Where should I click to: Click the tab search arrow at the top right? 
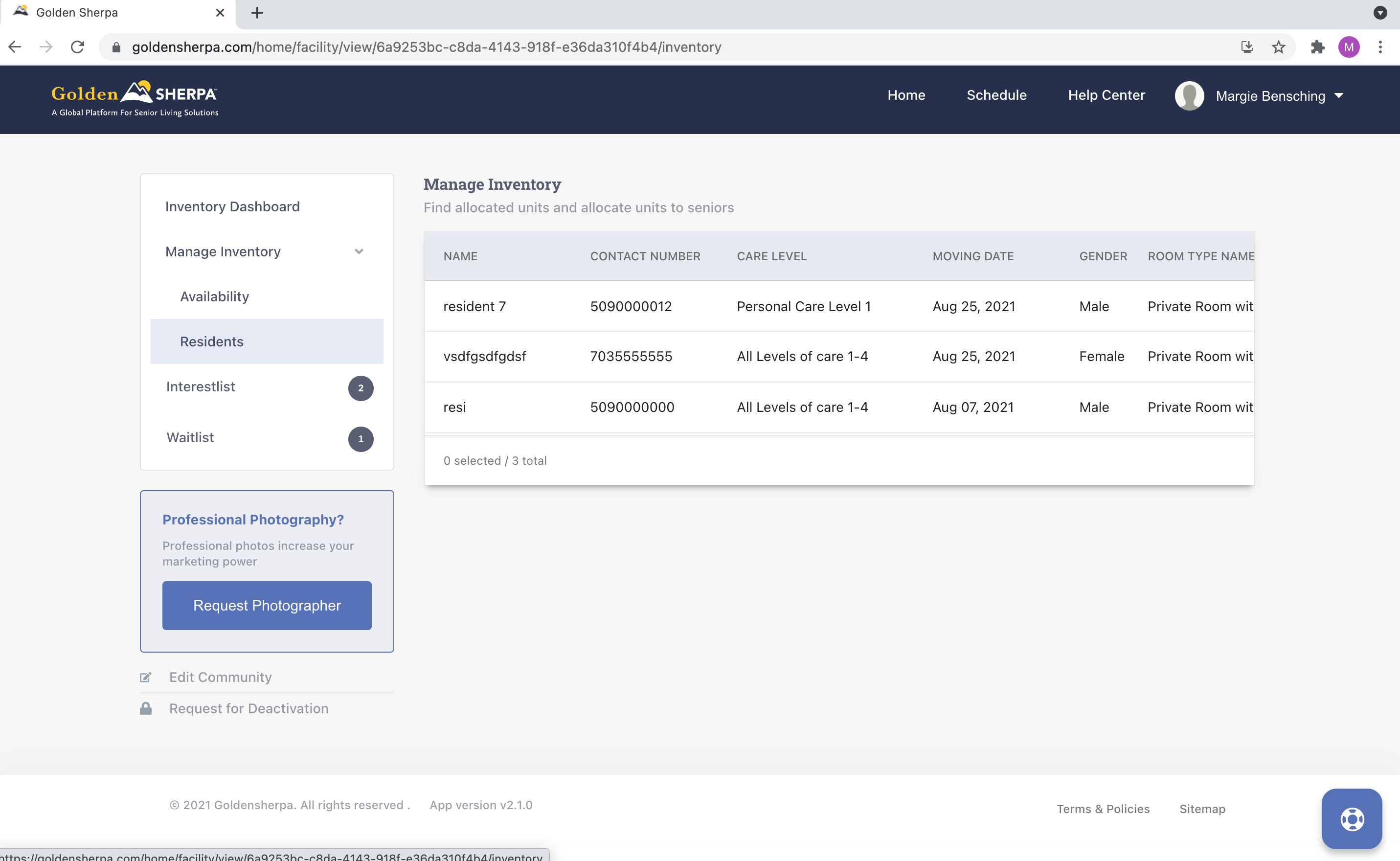pyautogui.click(x=1380, y=13)
